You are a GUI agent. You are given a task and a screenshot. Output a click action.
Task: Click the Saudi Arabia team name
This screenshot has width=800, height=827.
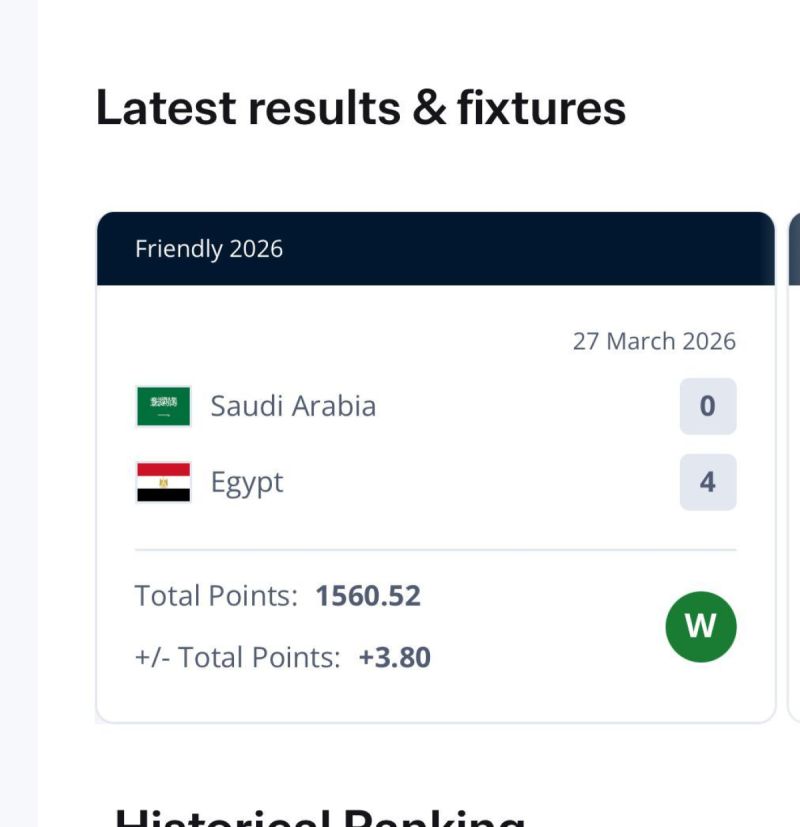click(x=294, y=405)
